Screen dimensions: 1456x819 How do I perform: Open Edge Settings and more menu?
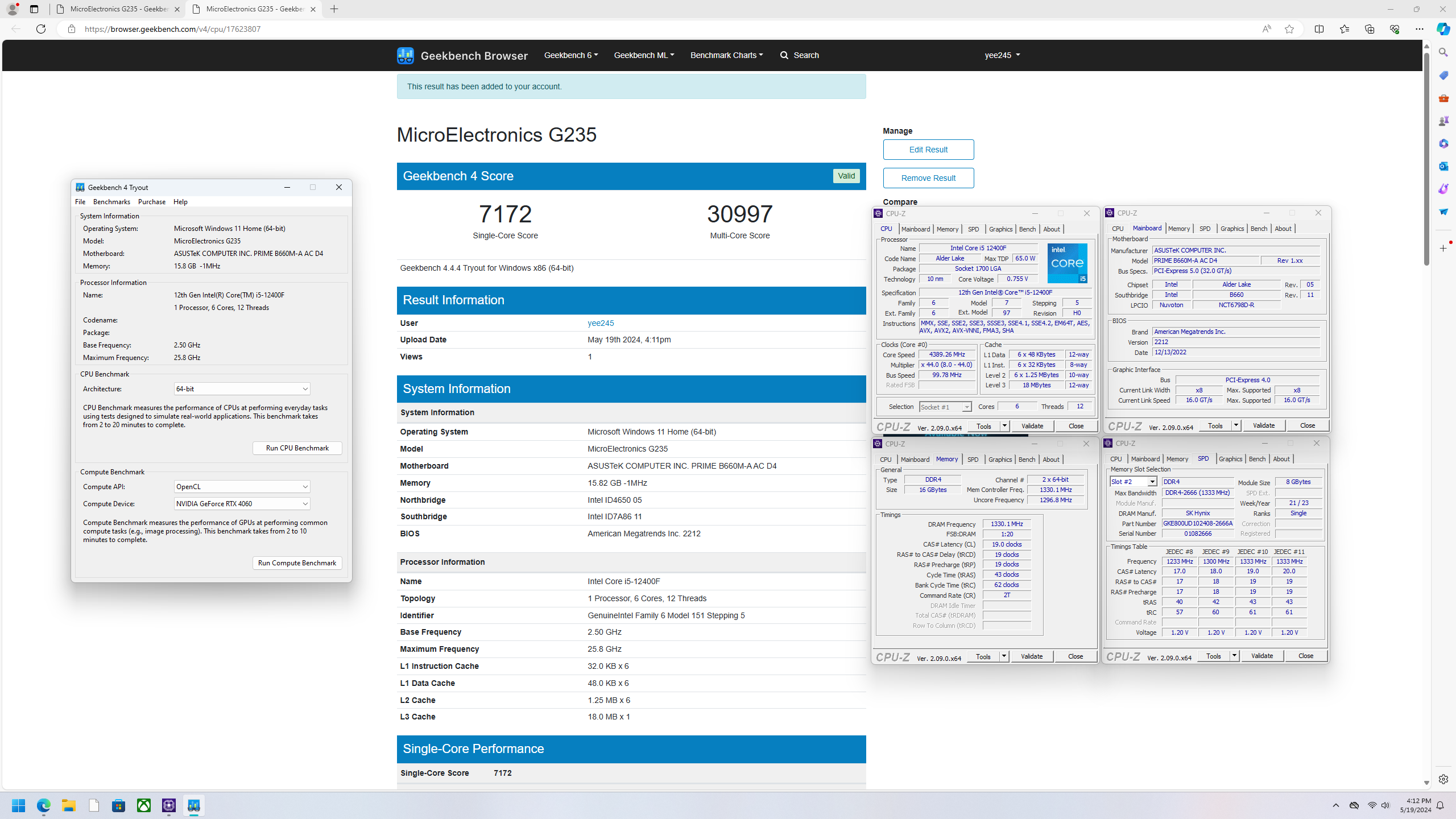point(1419,29)
